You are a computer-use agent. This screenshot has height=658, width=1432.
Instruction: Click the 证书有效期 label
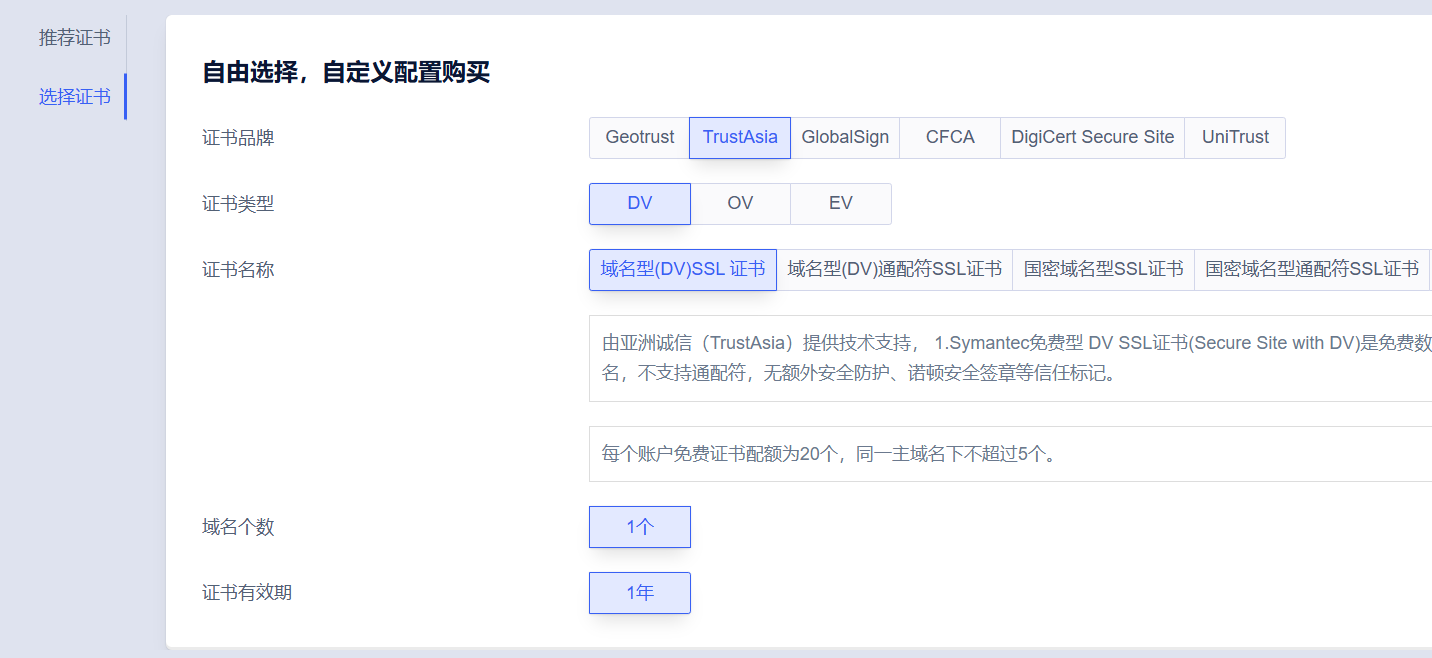[x=247, y=593]
